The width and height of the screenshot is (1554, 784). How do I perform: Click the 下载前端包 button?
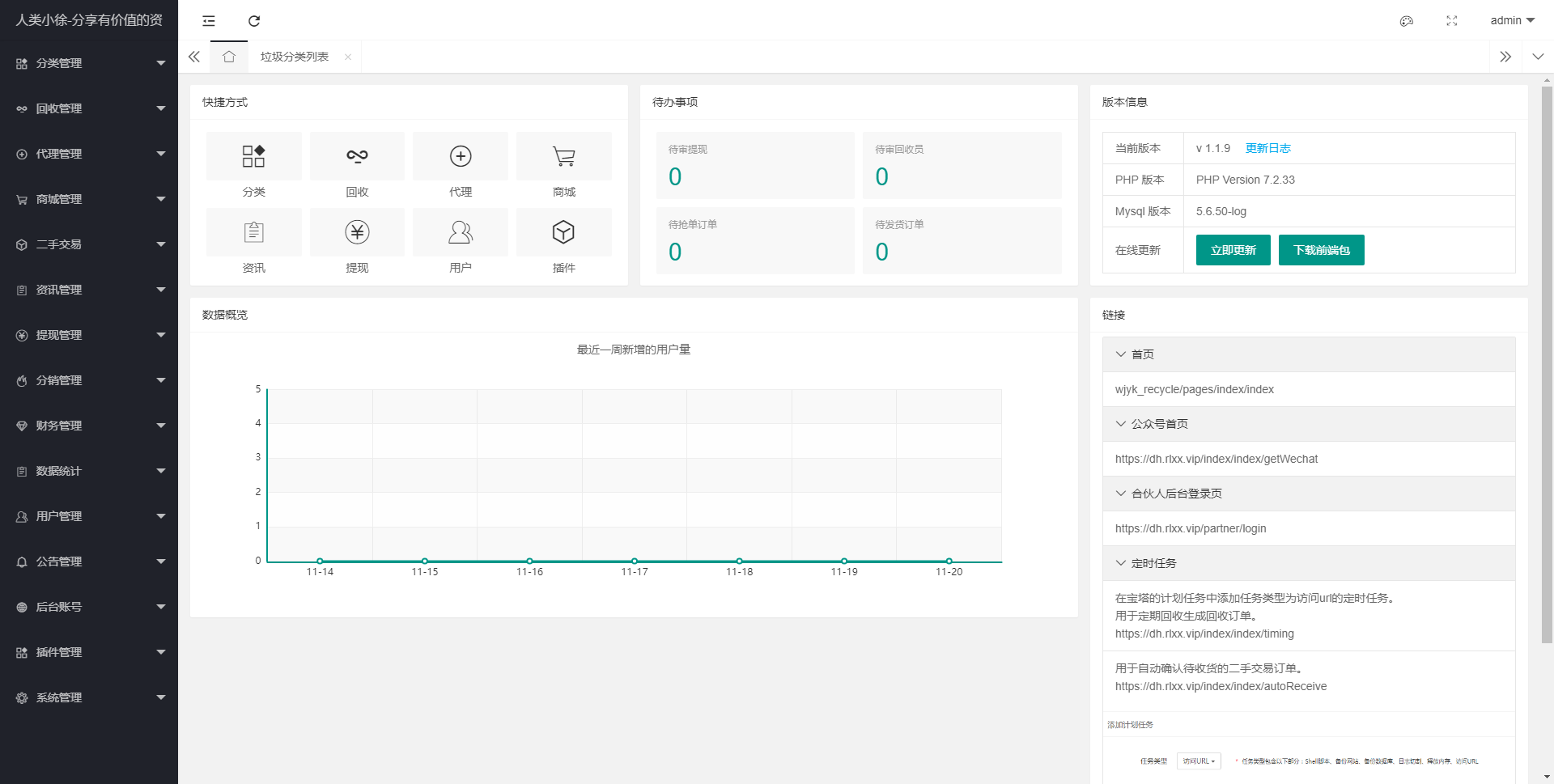tap(1321, 250)
